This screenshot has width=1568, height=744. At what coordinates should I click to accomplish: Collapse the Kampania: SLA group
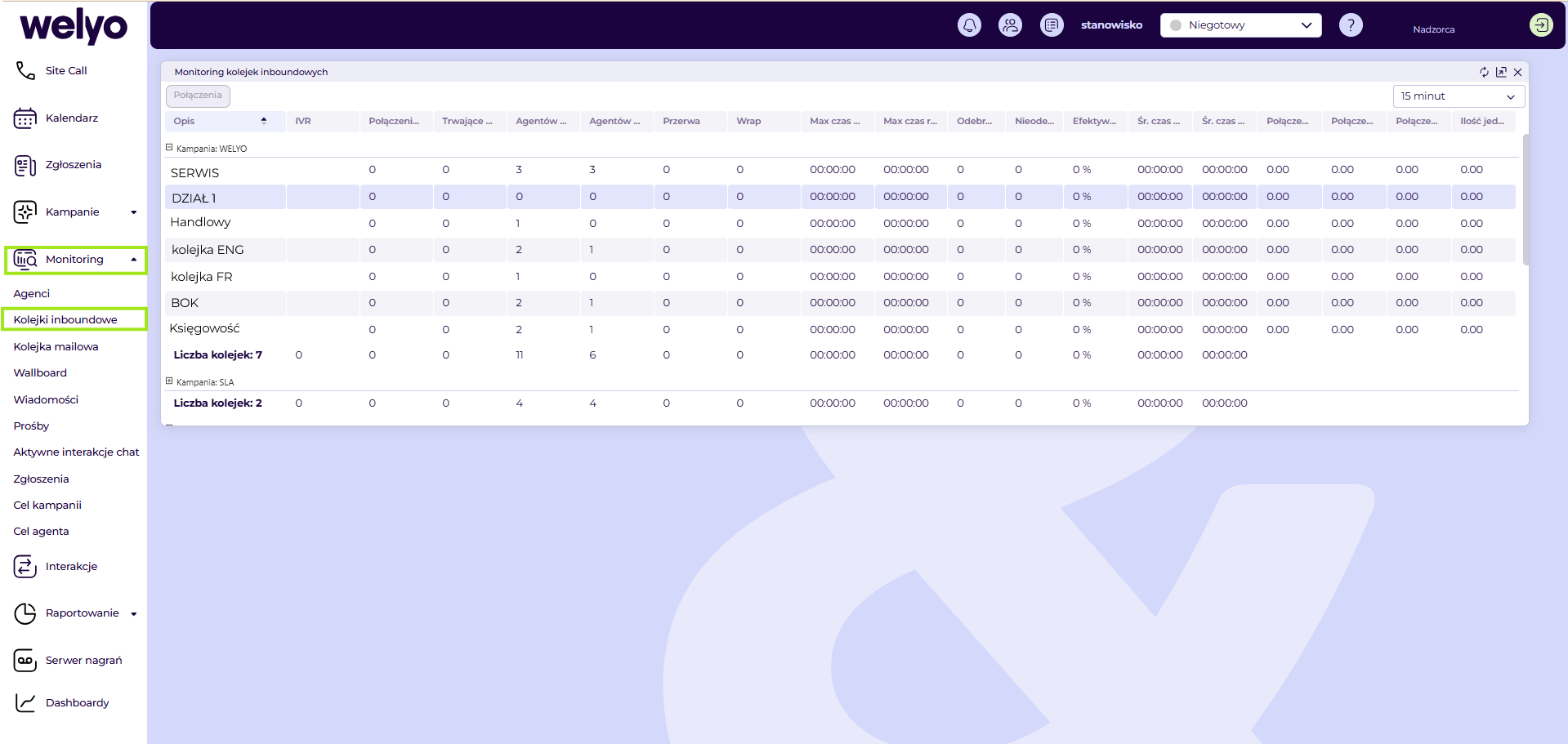click(169, 381)
